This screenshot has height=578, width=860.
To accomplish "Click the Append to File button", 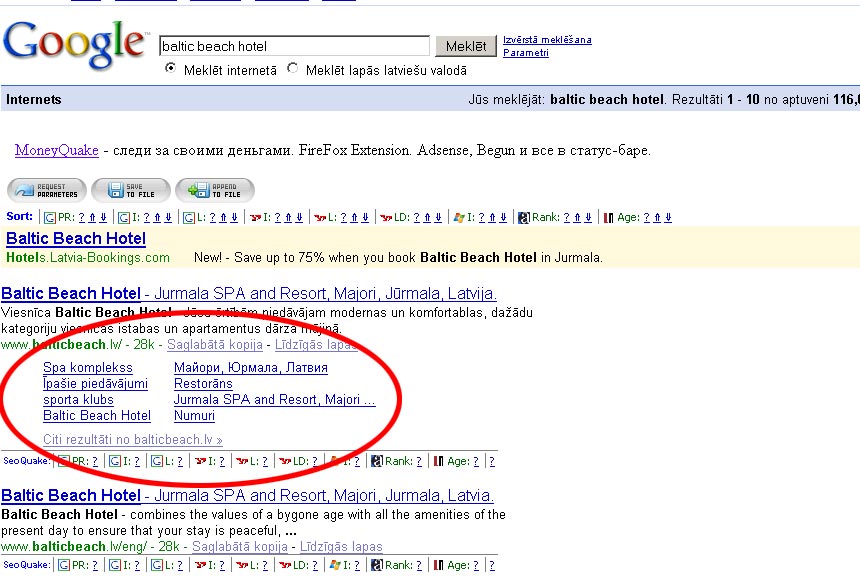I will tap(215, 190).
